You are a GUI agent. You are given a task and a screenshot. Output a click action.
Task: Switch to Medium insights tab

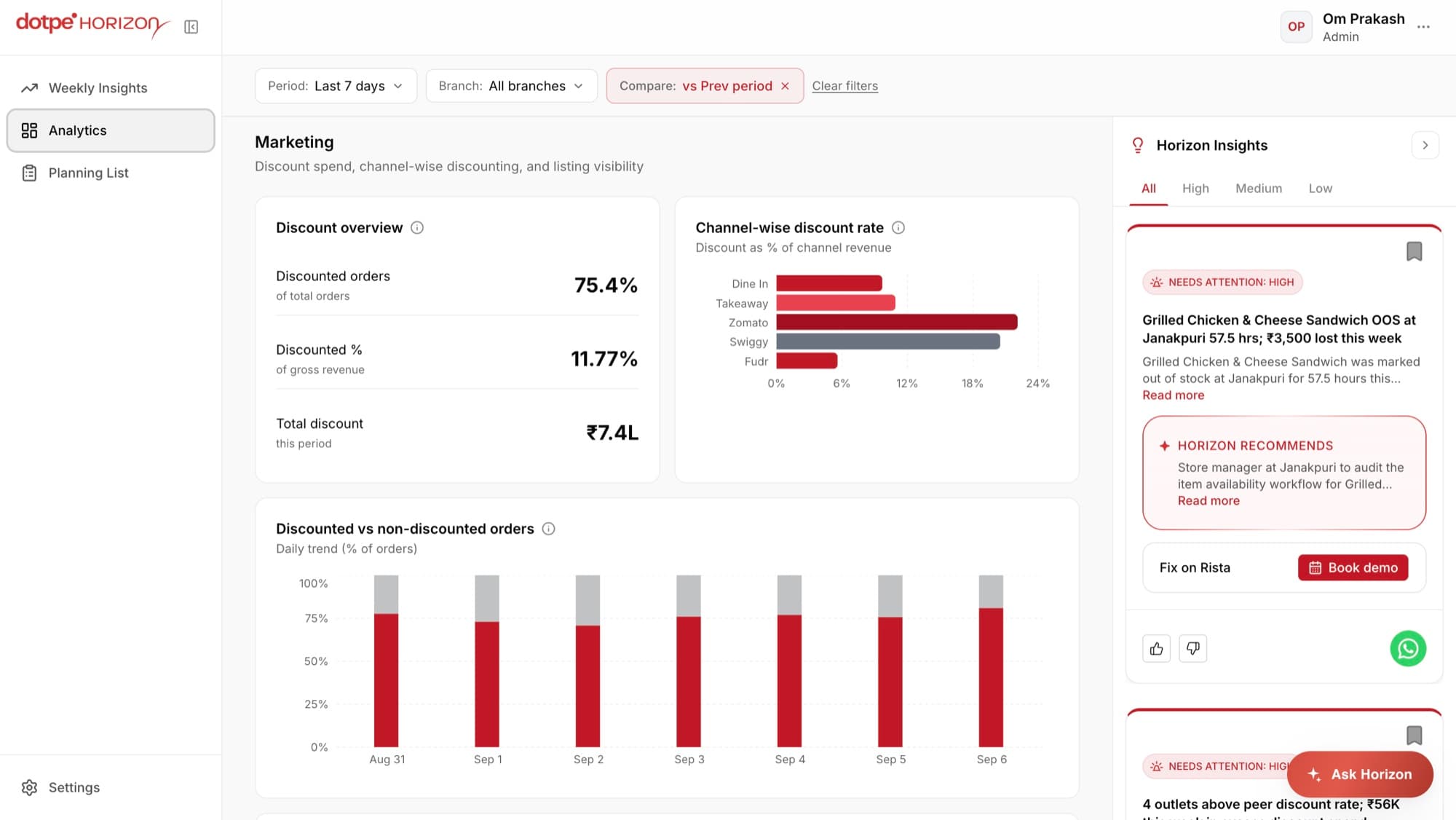(1259, 189)
